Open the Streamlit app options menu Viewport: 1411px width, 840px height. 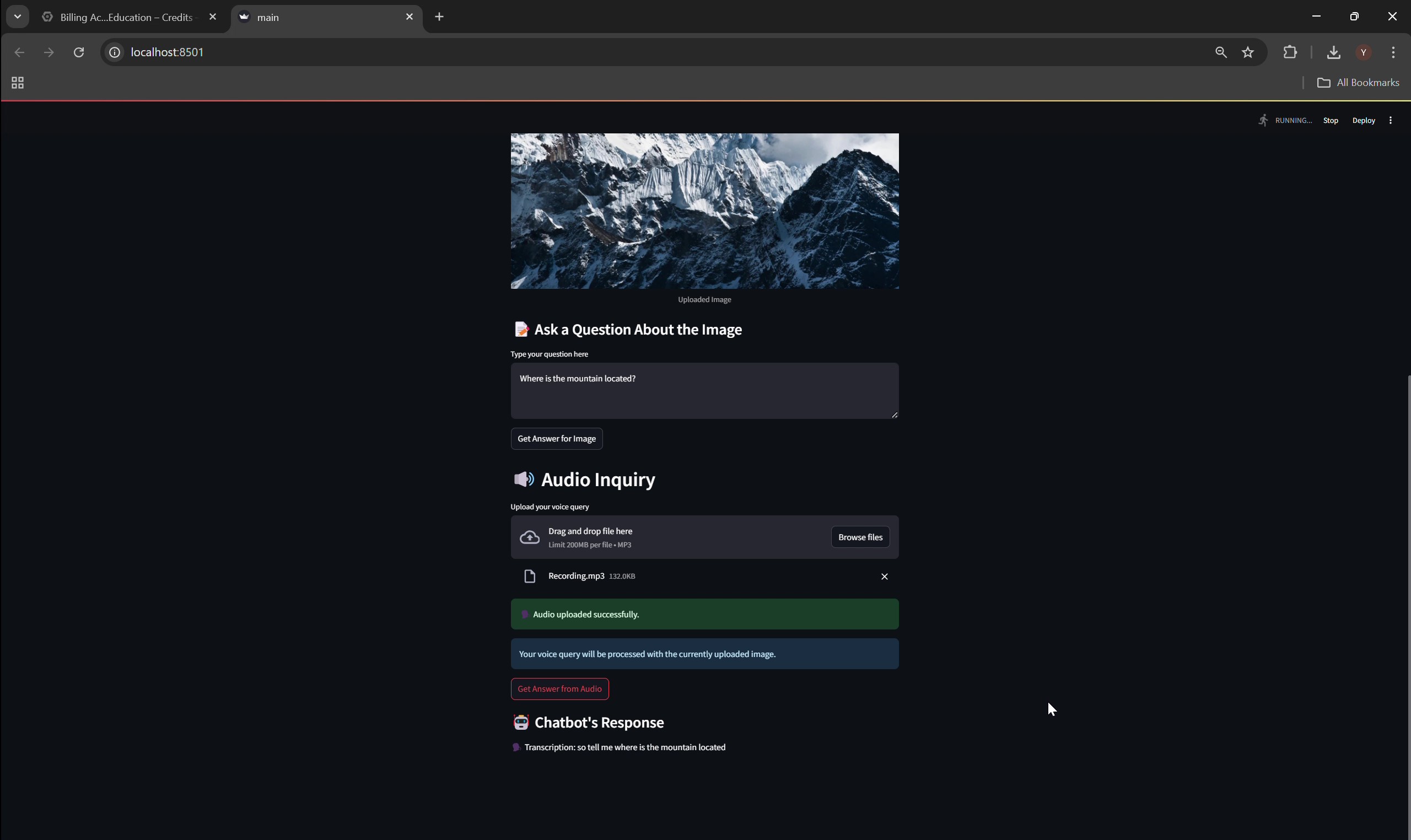click(1390, 120)
